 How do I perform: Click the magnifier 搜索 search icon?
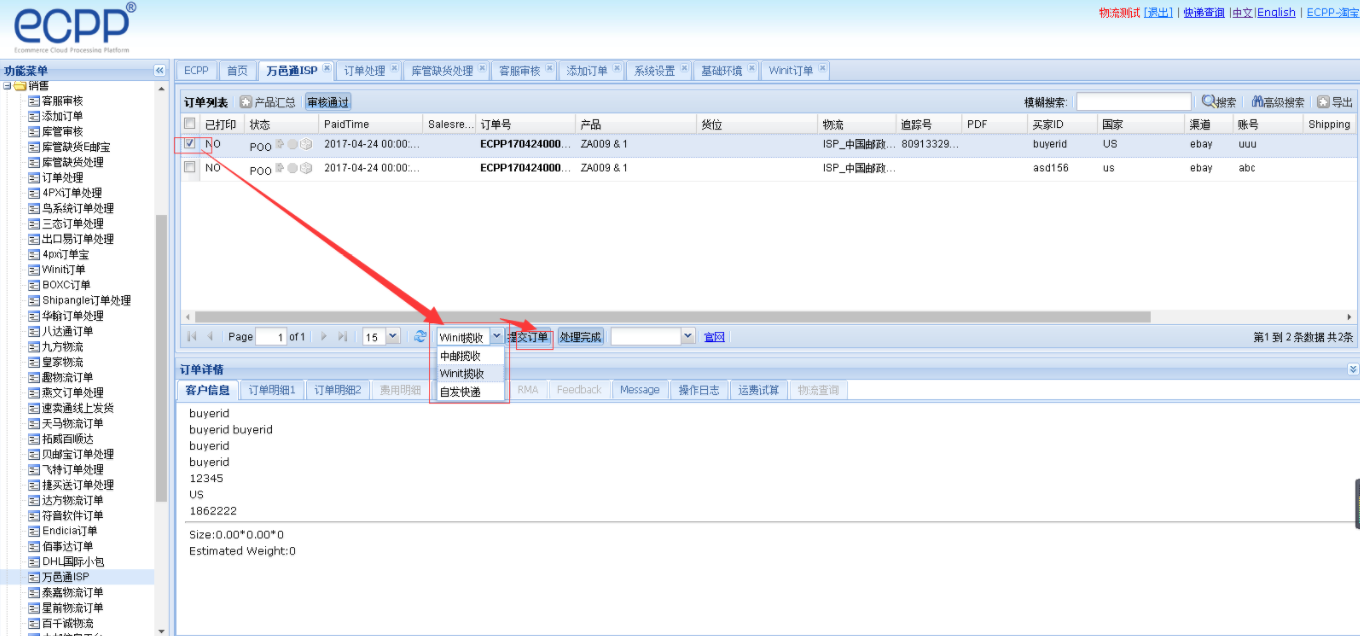tap(1209, 102)
